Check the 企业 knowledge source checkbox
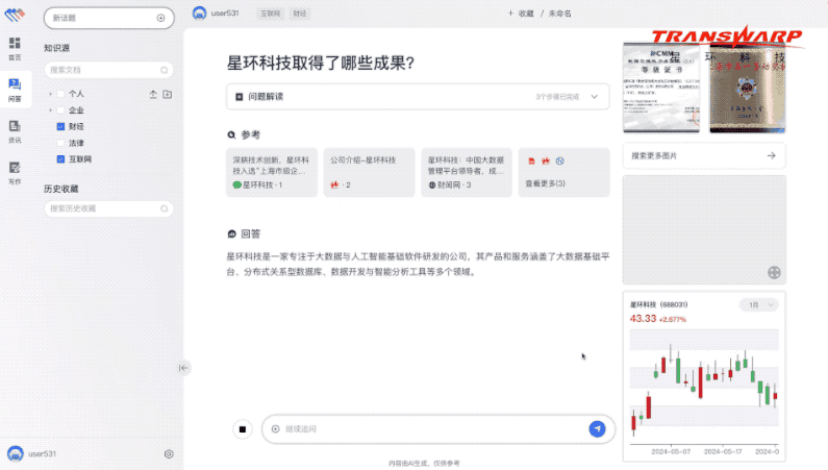Image resolution: width=828 pixels, height=470 pixels. point(61,110)
